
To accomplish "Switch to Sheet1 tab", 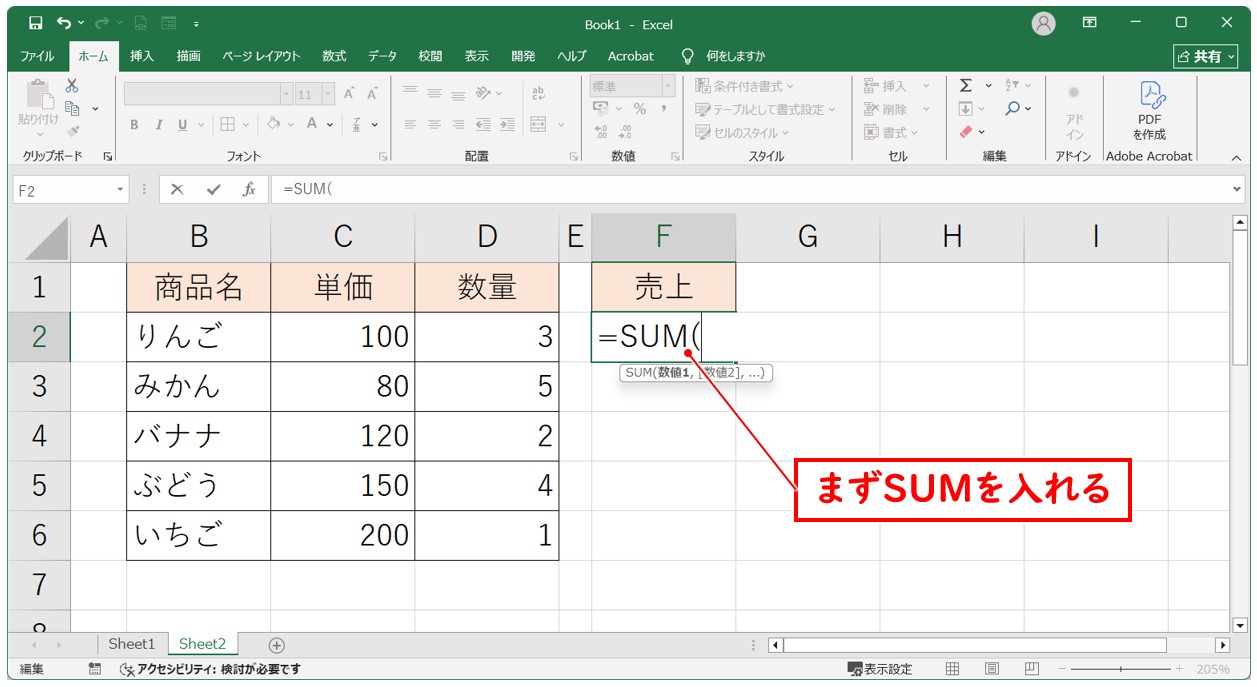I will pos(132,644).
